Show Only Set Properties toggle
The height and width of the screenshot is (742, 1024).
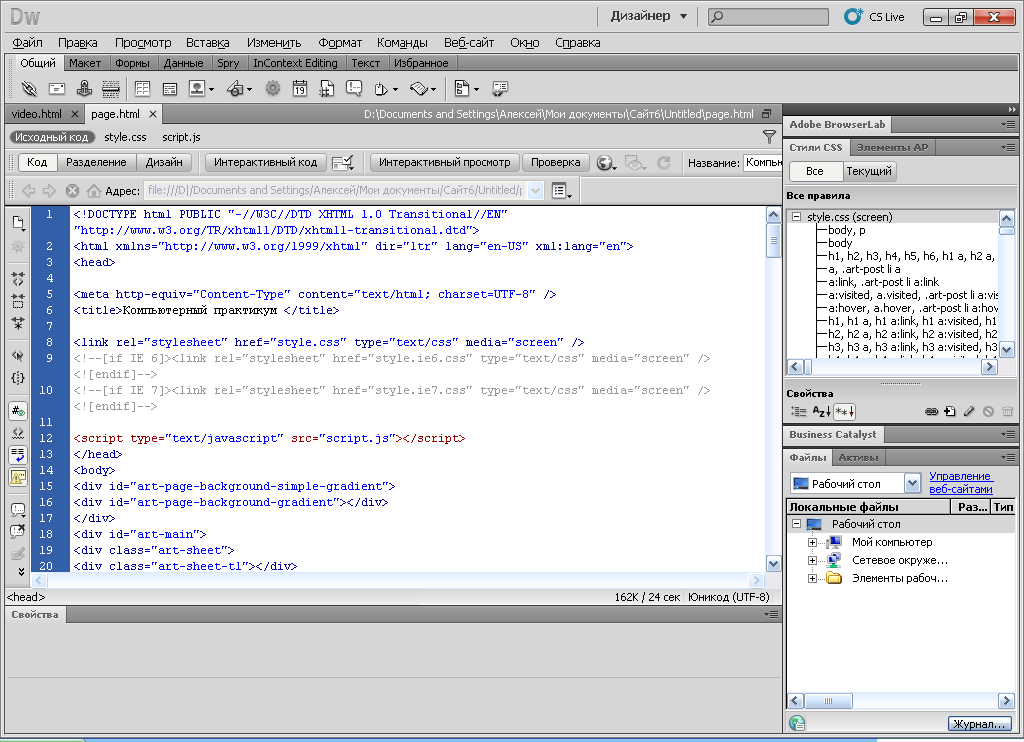point(844,411)
